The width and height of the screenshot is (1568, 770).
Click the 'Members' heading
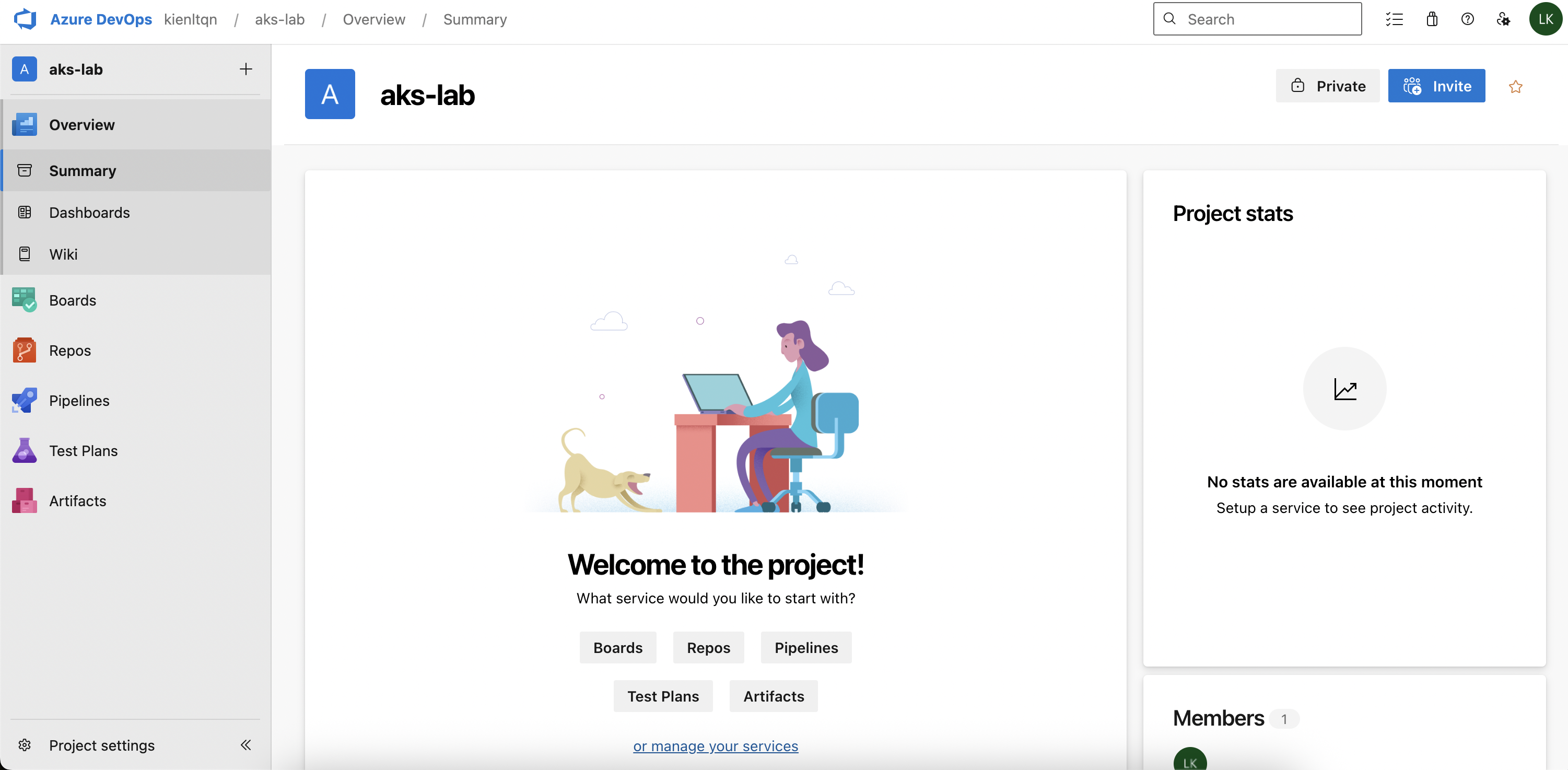[1219, 718]
